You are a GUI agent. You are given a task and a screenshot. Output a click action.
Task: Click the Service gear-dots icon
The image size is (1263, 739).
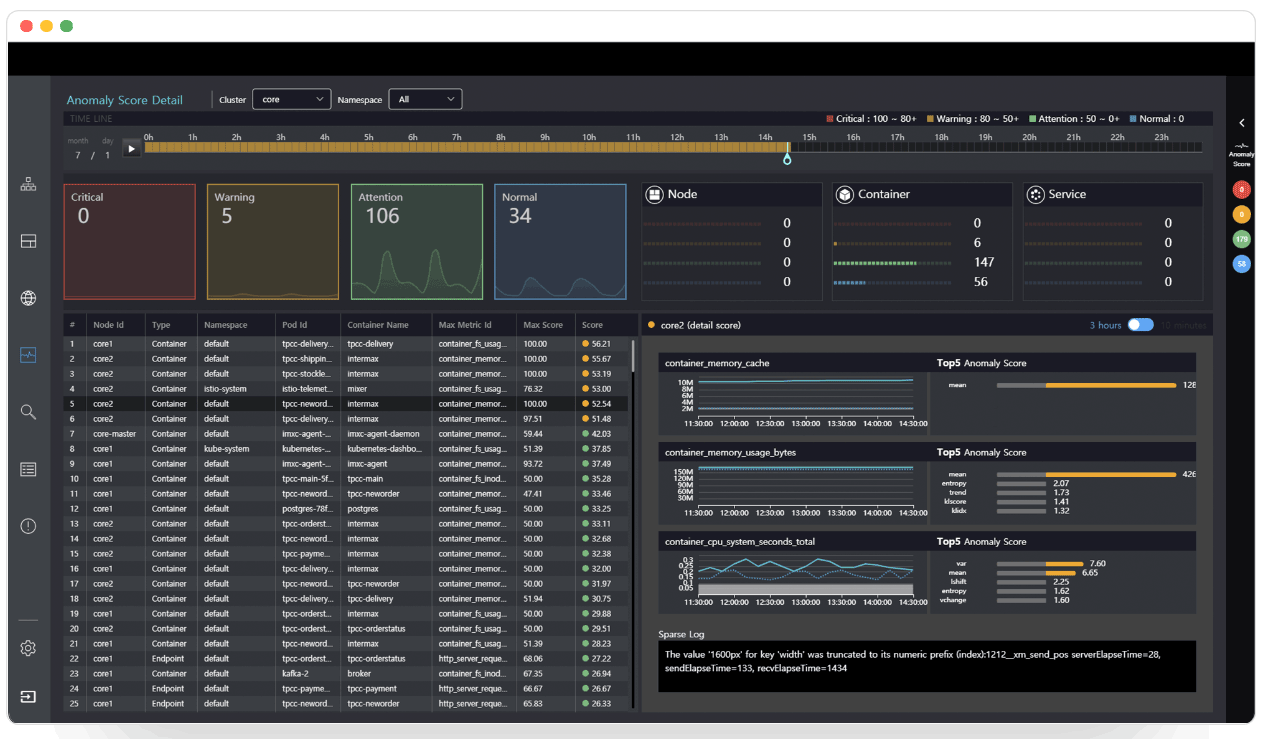click(1035, 195)
